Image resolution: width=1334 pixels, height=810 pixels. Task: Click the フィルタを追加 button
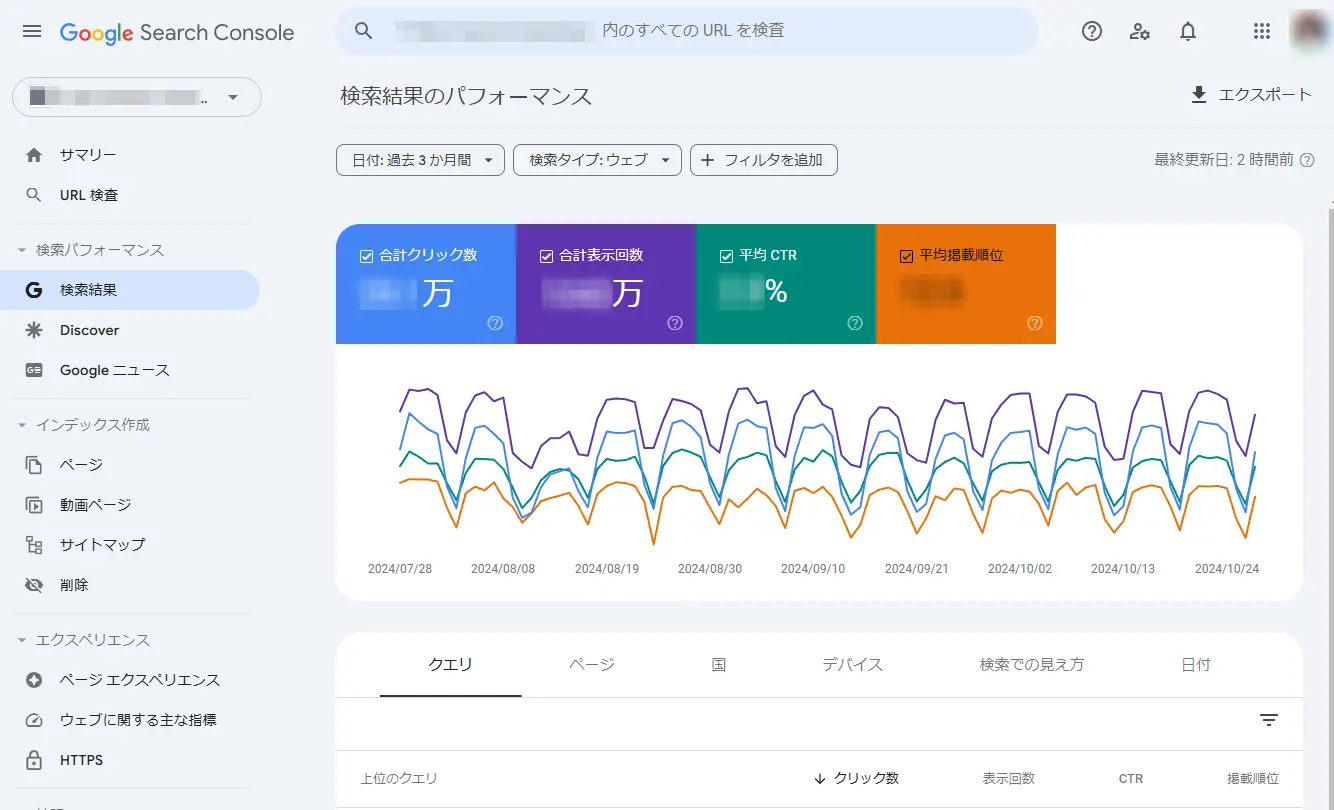763,160
